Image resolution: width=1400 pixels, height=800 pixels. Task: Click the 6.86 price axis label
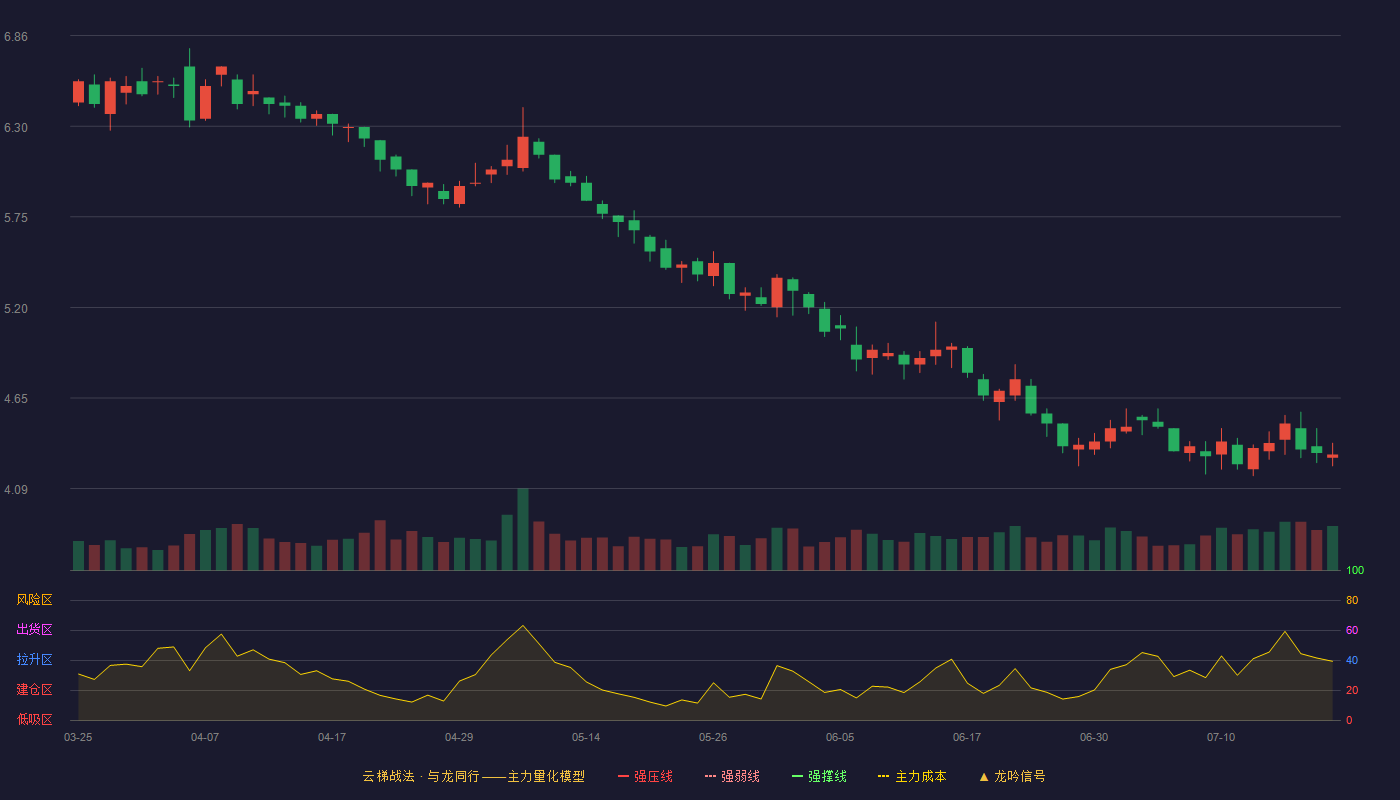(16, 37)
